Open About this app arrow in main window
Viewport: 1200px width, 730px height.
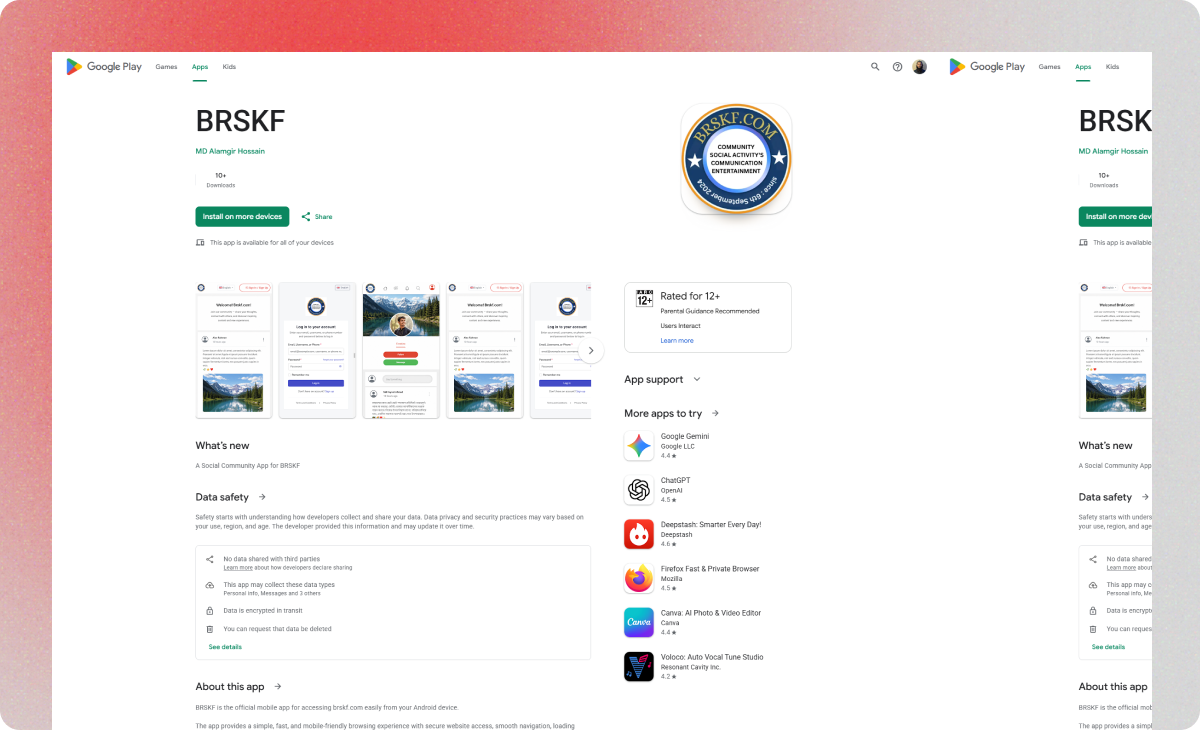278,687
